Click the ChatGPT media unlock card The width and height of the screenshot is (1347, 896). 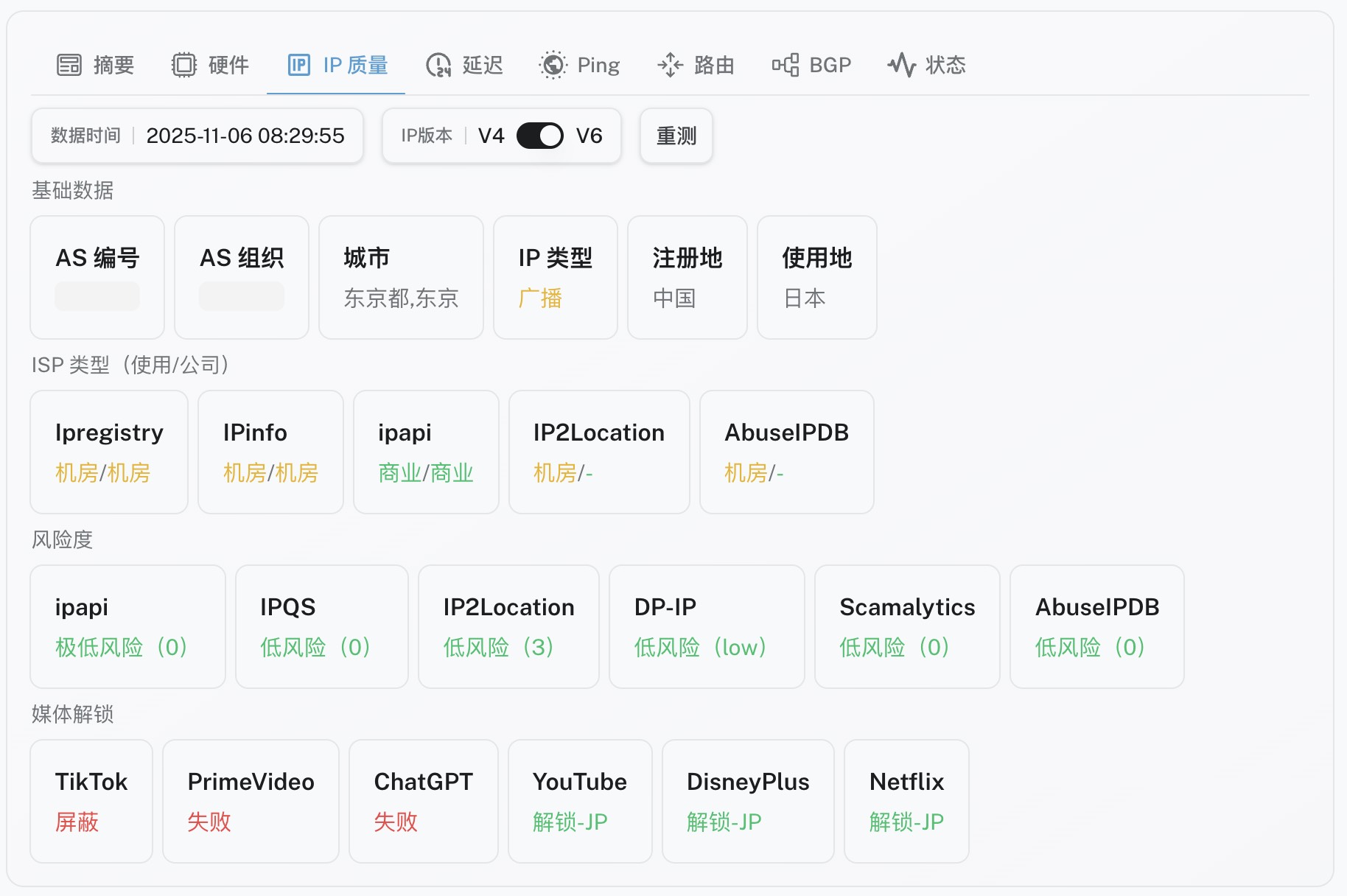point(423,800)
